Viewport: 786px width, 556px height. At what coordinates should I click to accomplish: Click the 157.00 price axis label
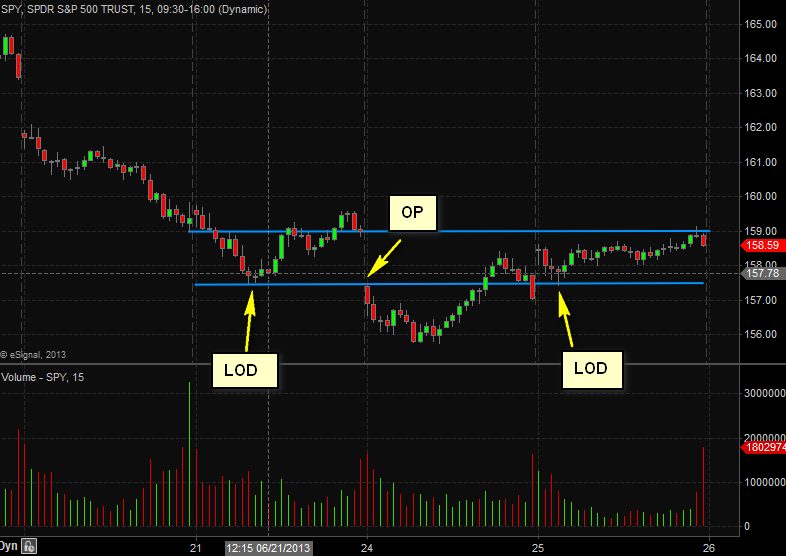pos(760,300)
